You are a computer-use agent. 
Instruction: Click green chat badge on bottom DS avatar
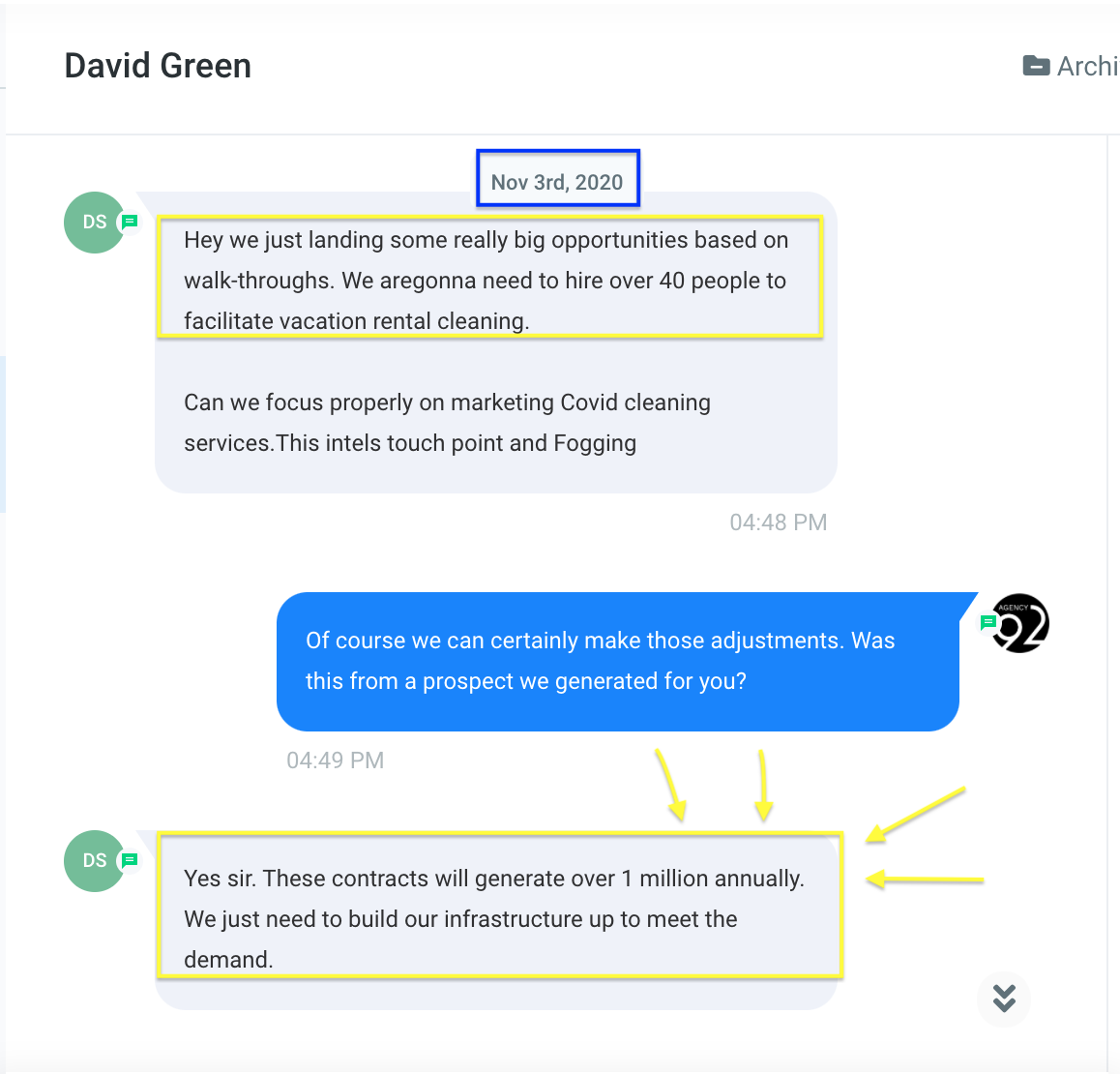pos(130,859)
